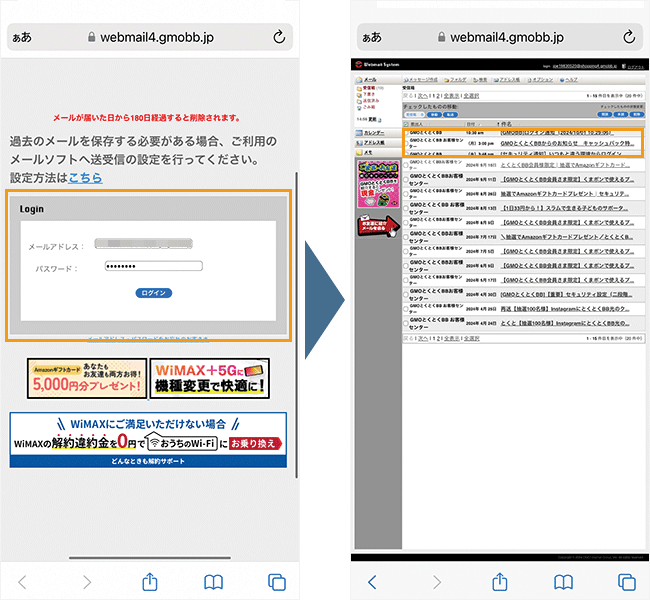The width and height of the screenshot is (650, 600).
Task: Click the pink 現金 campaign banner in the sidebar
Action: (x=378, y=184)
